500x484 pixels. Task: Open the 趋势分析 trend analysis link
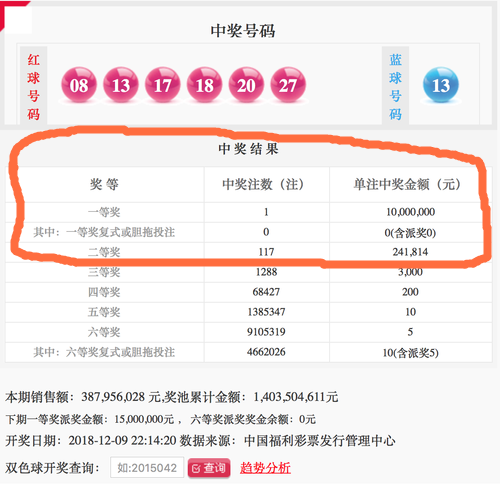pyautogui.click(x=265, y=468)
